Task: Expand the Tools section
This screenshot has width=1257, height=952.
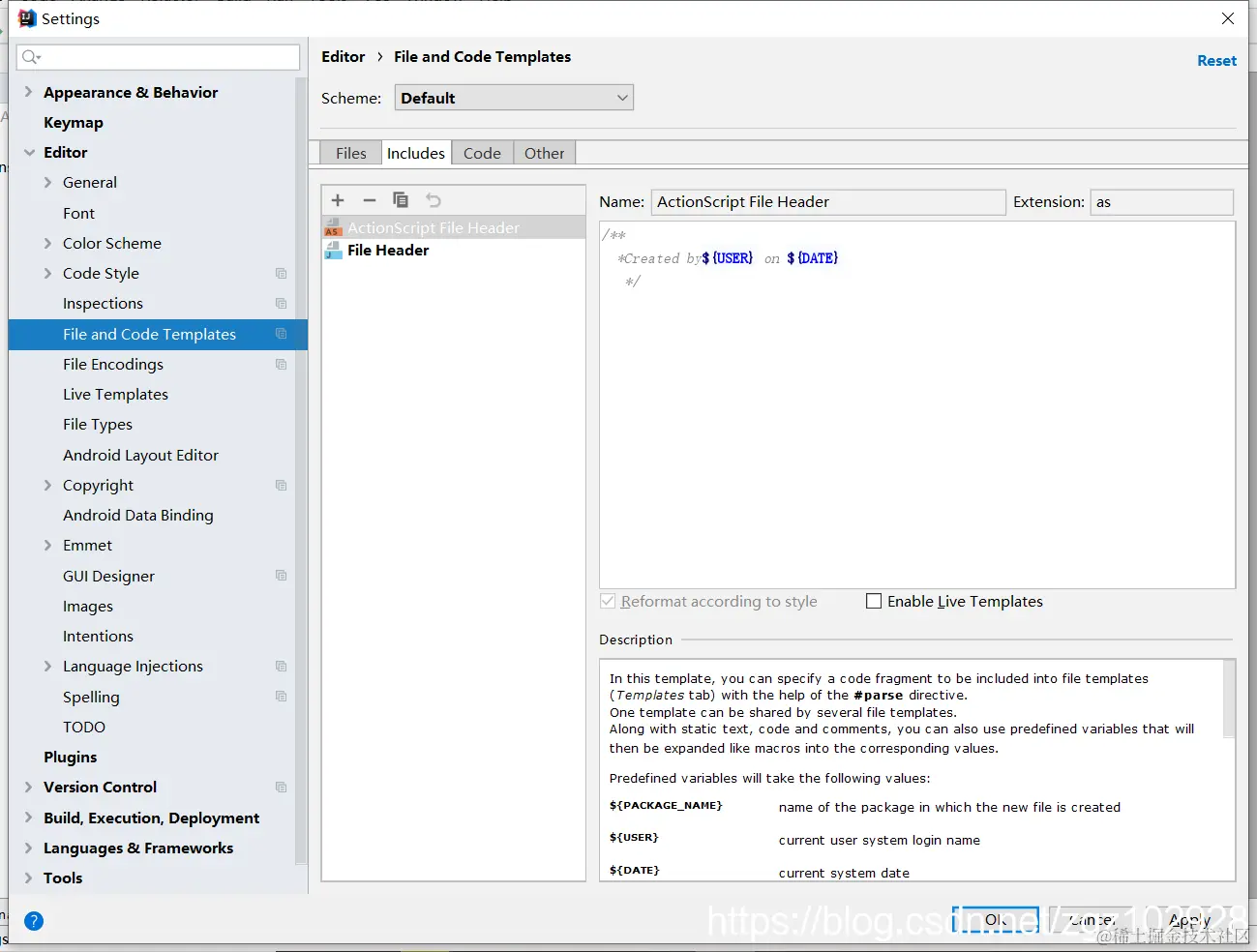Action: coord(28,878)
